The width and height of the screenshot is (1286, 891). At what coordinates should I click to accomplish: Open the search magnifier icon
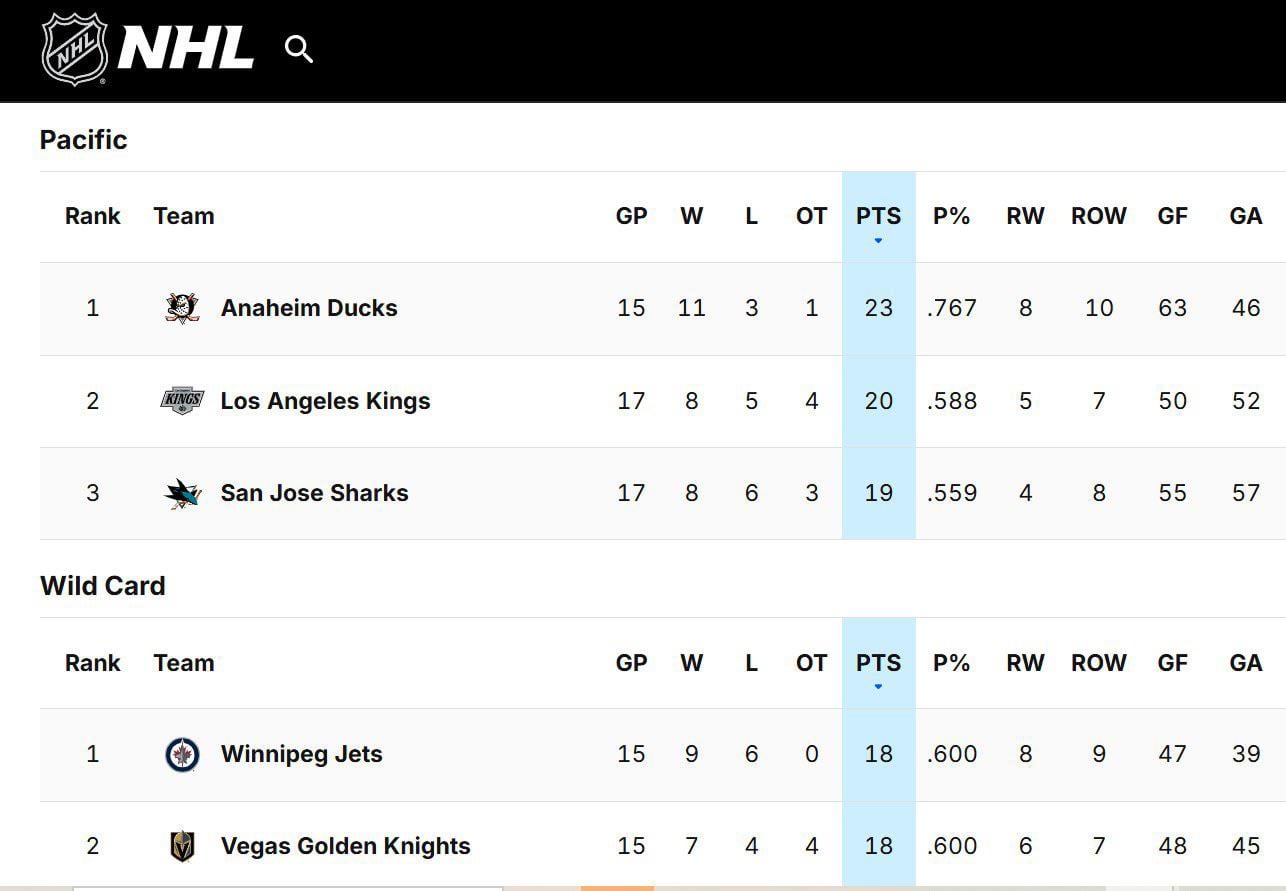tap(298, 48)
